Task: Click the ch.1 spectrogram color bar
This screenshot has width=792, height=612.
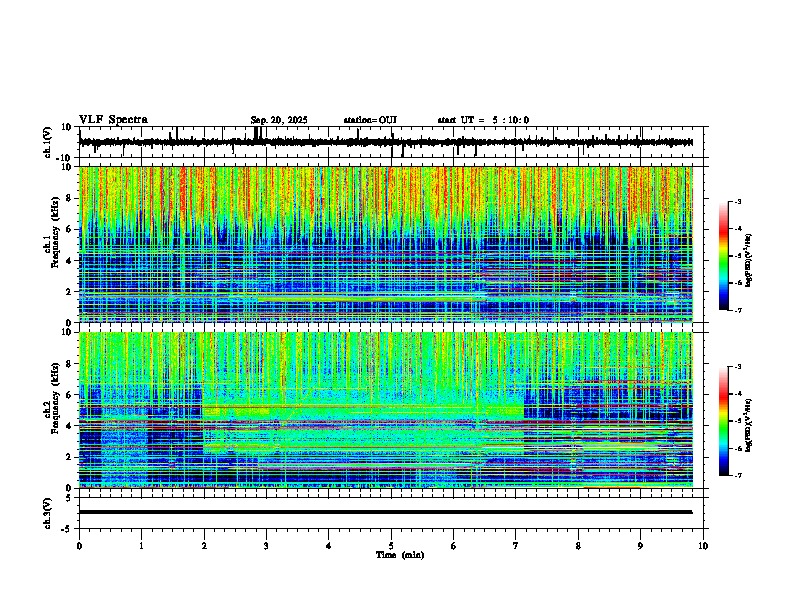Action: pos(724,256)
